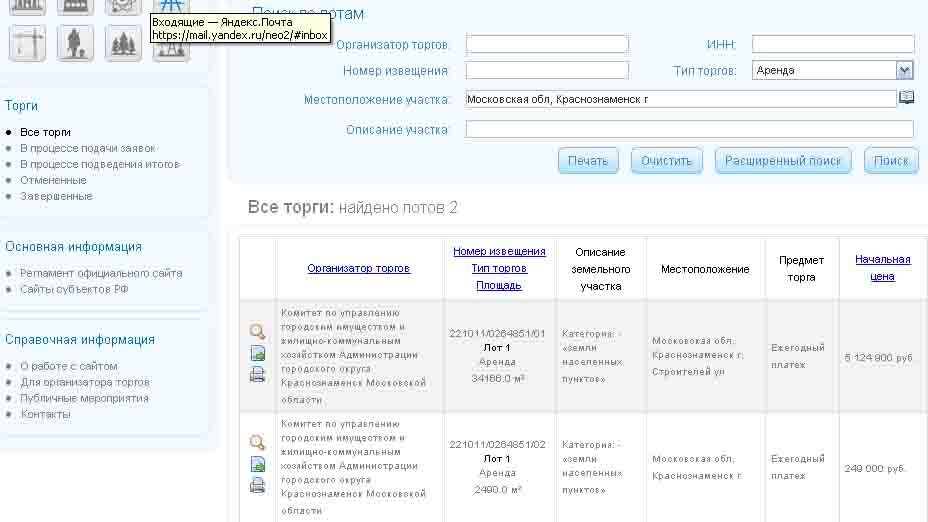
Task: Open the Тип торгов dropdown
Action: coord(904,70)
